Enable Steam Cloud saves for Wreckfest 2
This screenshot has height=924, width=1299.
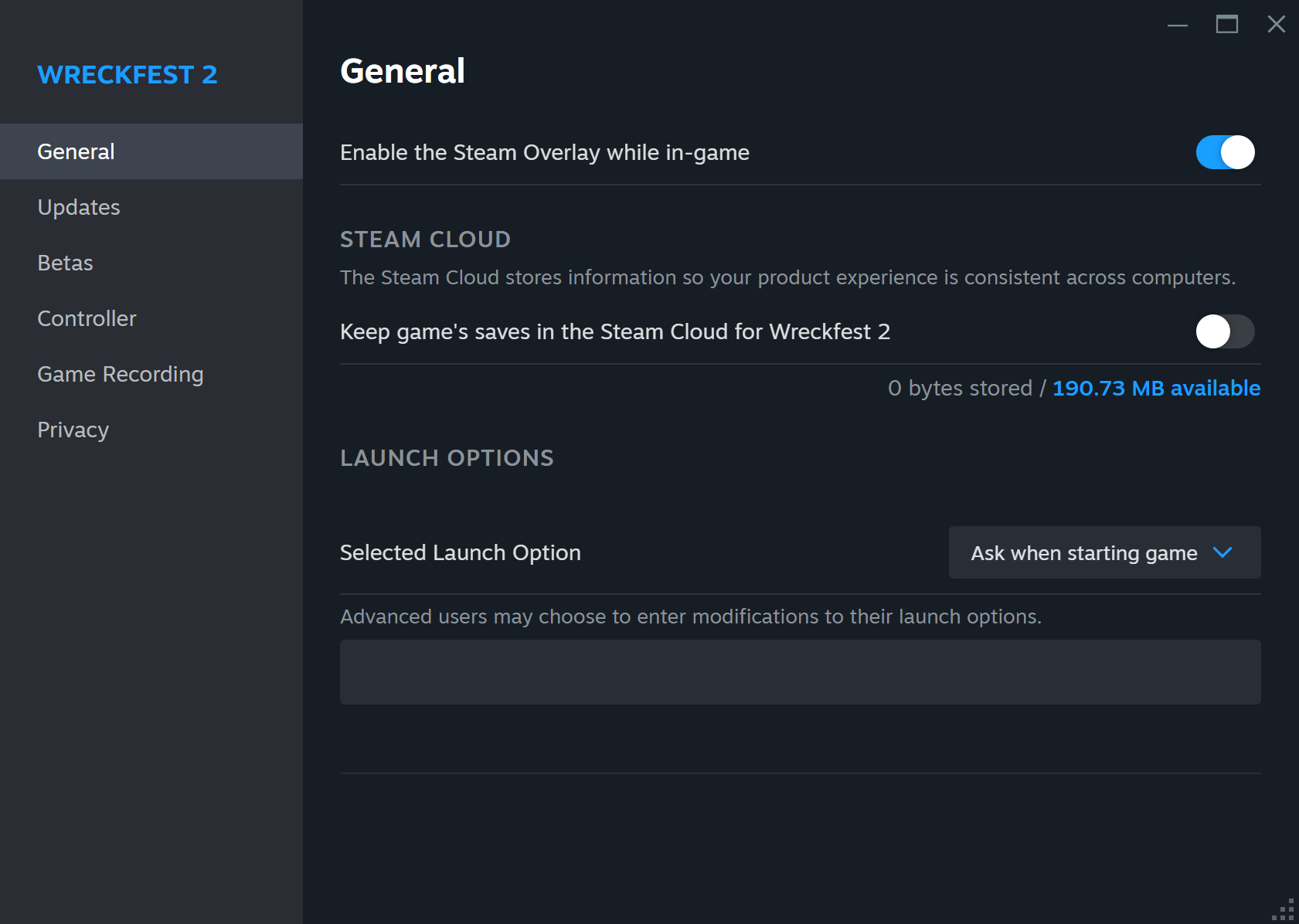click(1225, 331)
